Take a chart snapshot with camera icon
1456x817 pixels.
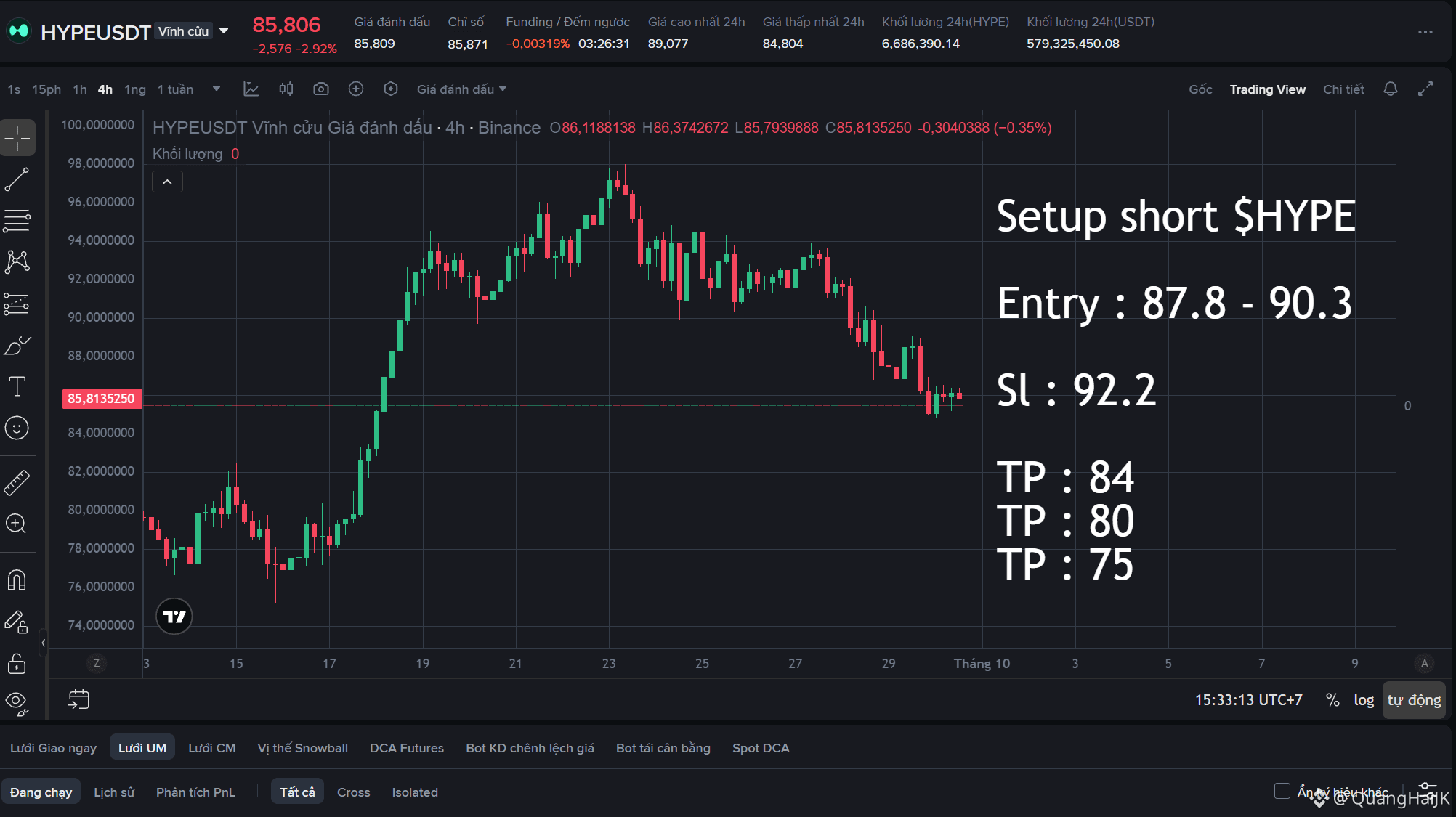[x=320, y=89]
